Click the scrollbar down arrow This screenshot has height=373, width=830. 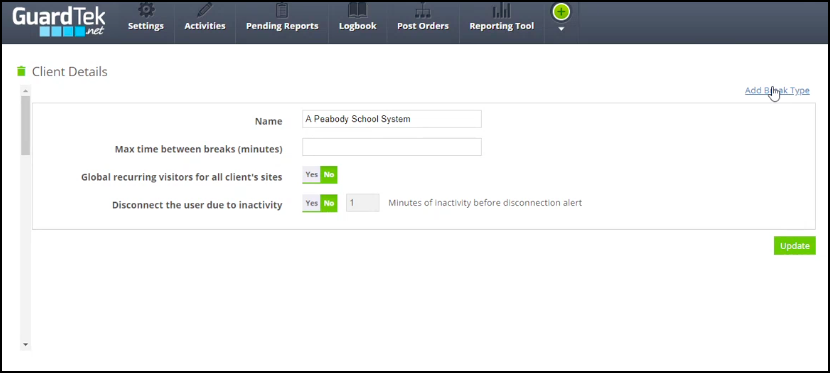(25, 344)
